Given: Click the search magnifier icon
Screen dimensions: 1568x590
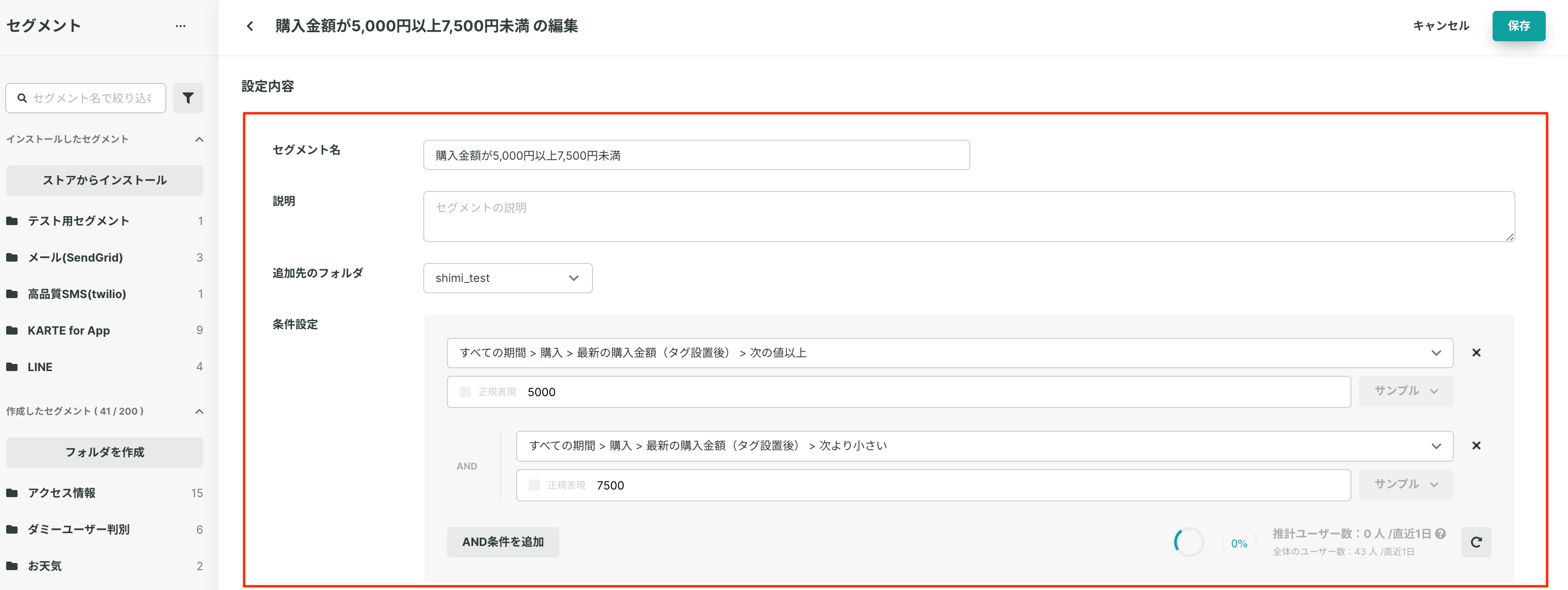Looking at the screenshot, I should 22,98.
